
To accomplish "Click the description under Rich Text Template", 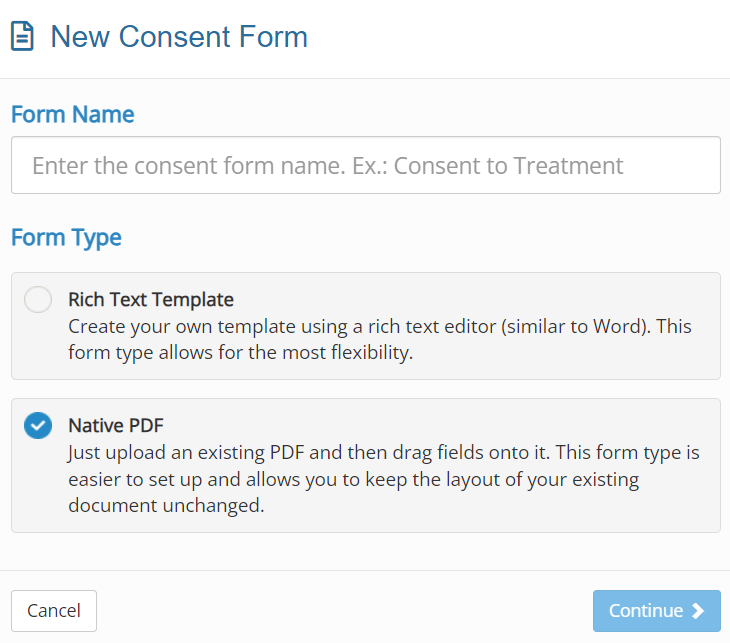I will click(380, 339).
